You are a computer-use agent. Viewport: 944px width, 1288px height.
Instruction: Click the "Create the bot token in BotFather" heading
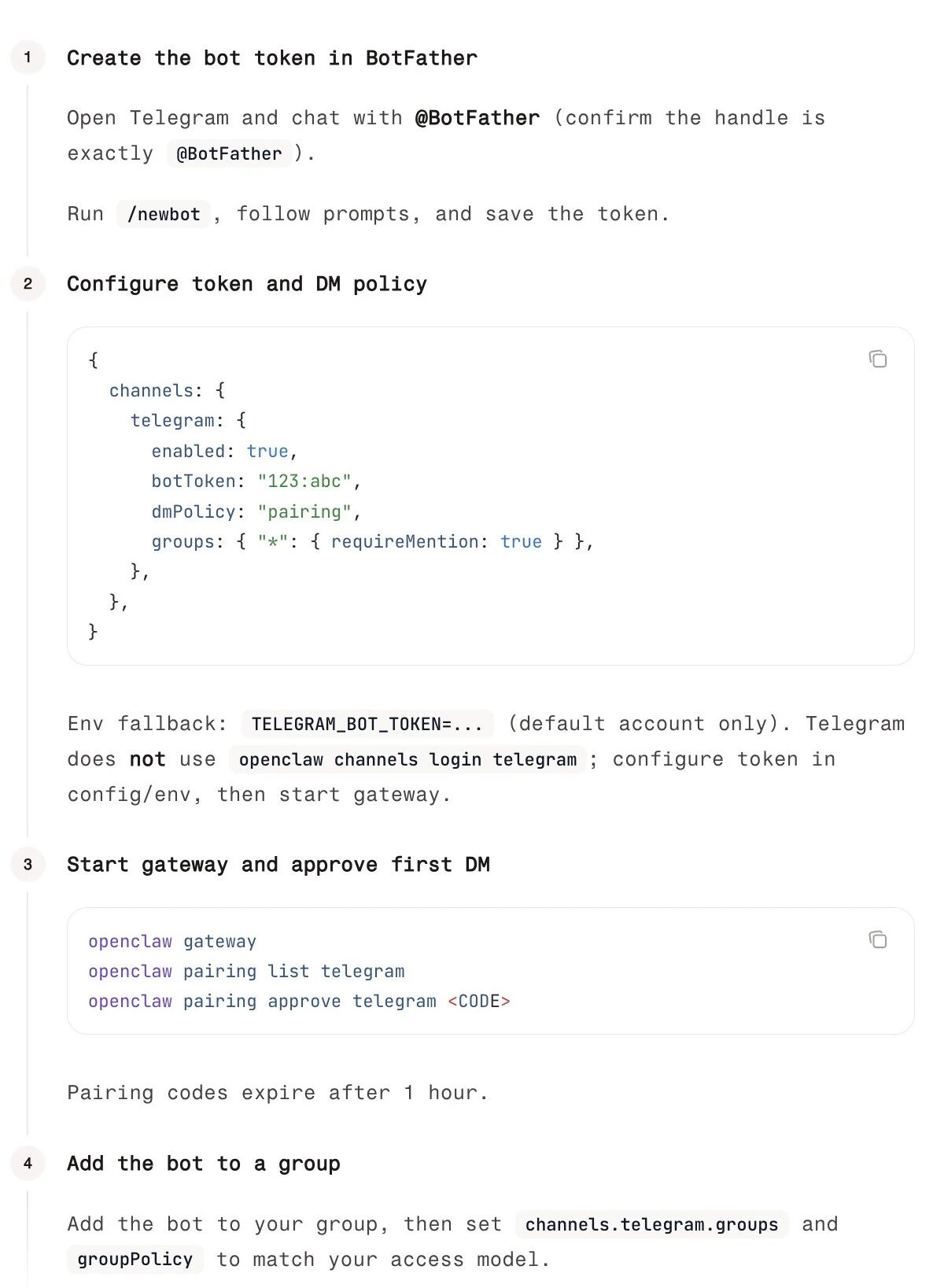[x=271, y=58]
